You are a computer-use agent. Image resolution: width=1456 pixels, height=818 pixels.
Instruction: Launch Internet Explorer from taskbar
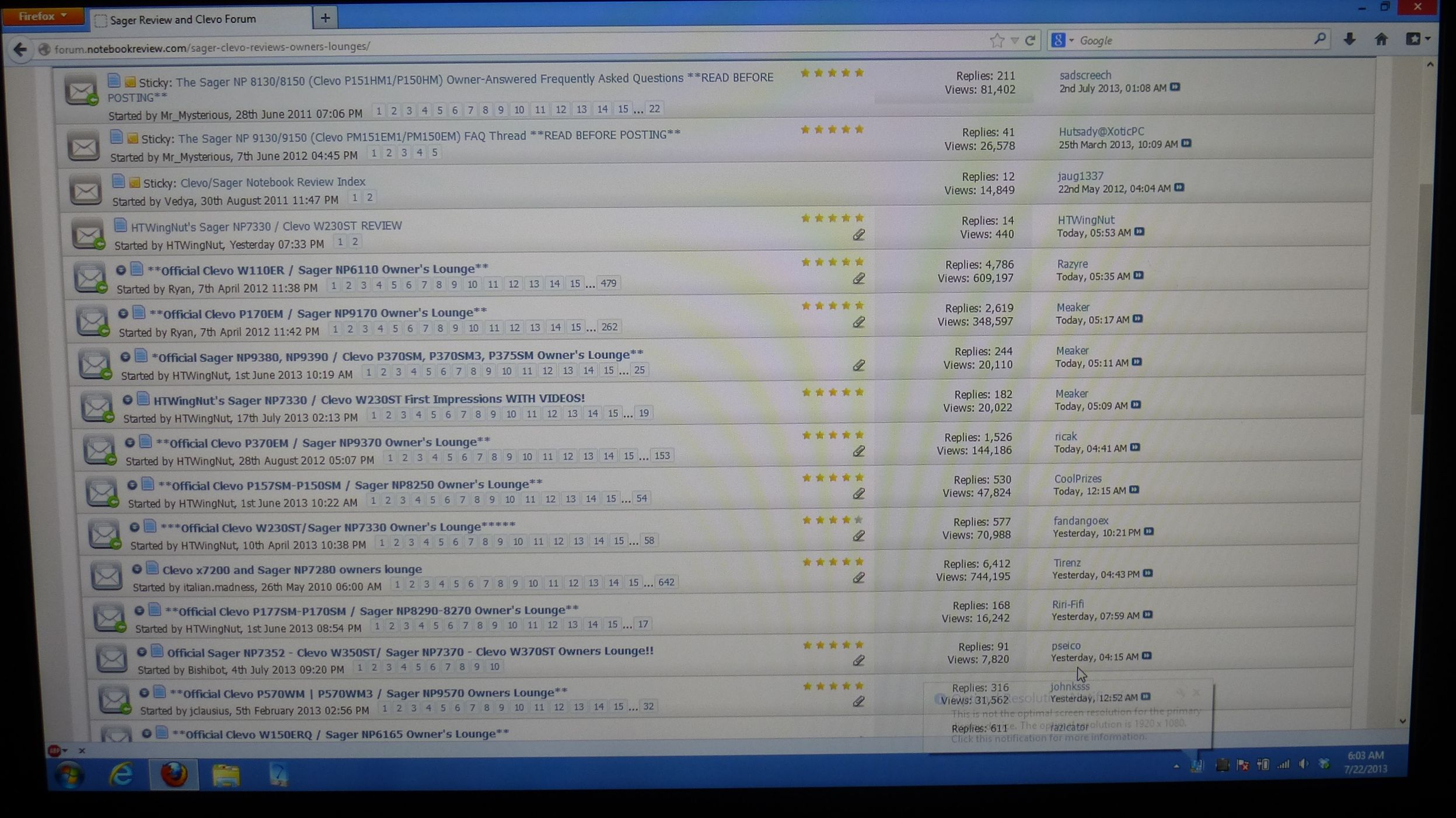[121, 775]
